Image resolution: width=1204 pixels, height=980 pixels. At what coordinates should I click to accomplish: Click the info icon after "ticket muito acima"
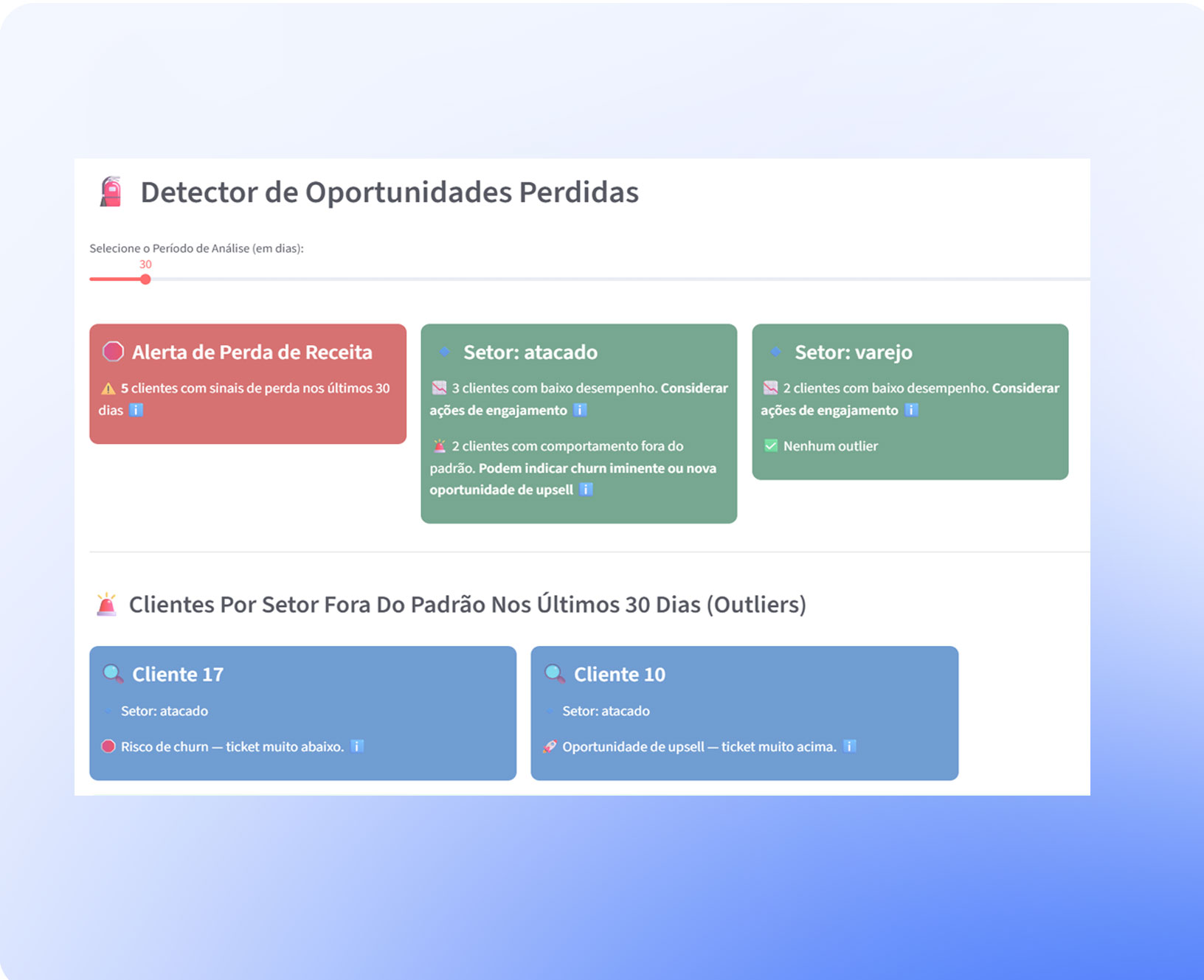tap(850, 746)
